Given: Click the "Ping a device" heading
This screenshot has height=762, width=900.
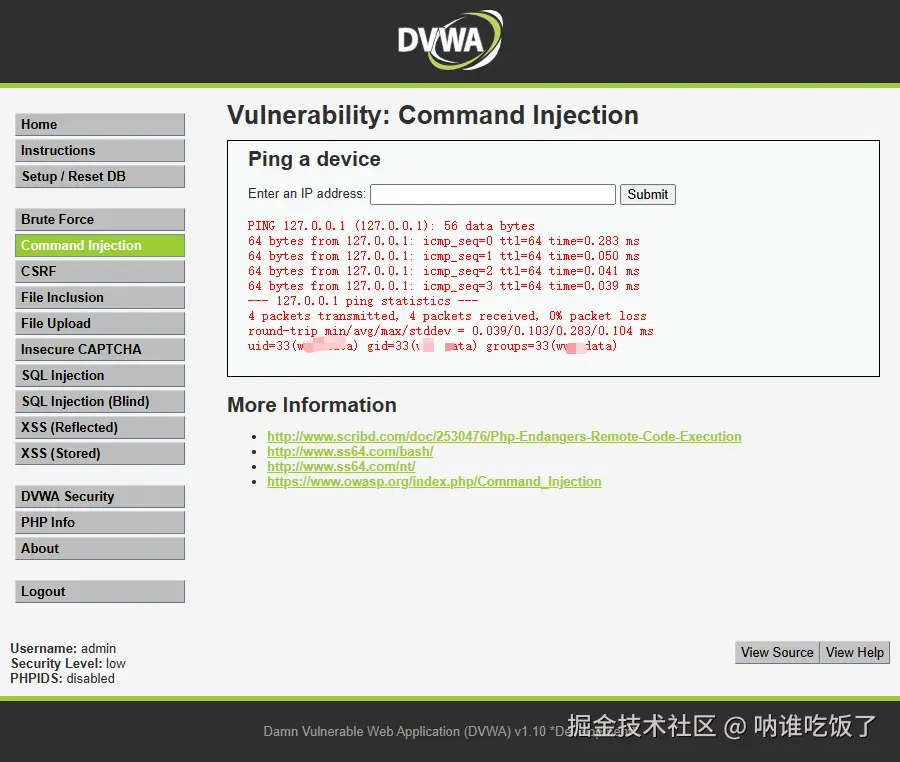Looking at the screenshot, I should pos(314,159).
